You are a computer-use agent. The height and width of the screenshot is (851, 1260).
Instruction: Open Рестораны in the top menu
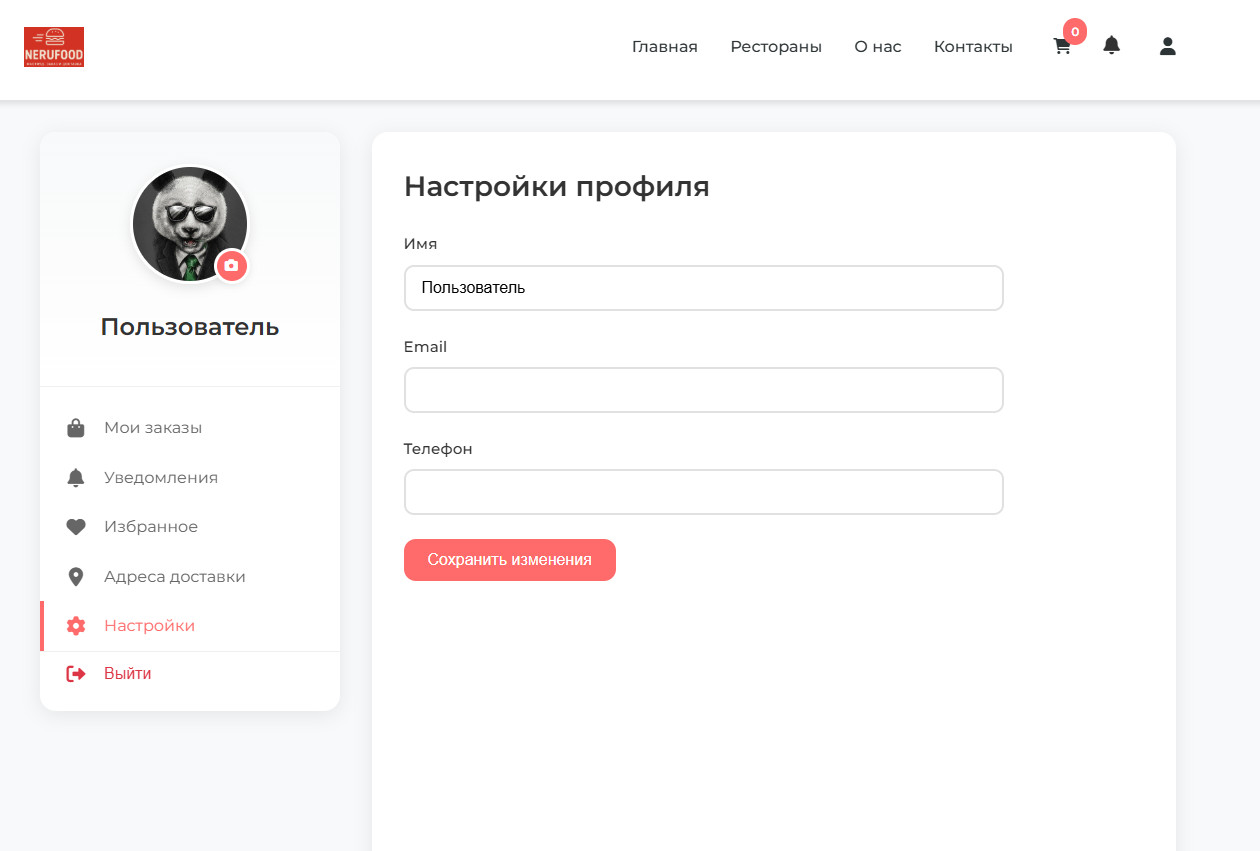[776, 47]
